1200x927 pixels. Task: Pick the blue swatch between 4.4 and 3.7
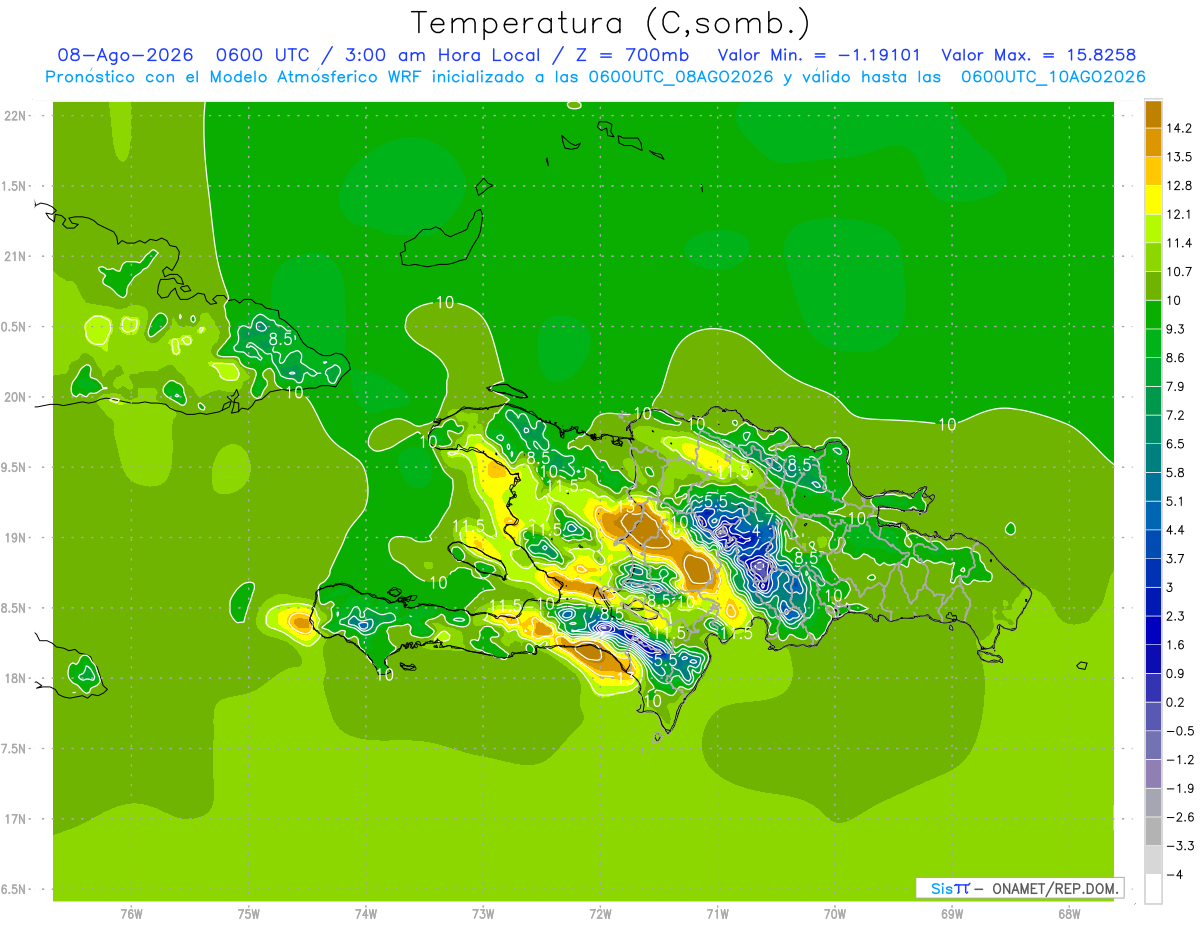pyautogui.click(x=1153, y=544)
